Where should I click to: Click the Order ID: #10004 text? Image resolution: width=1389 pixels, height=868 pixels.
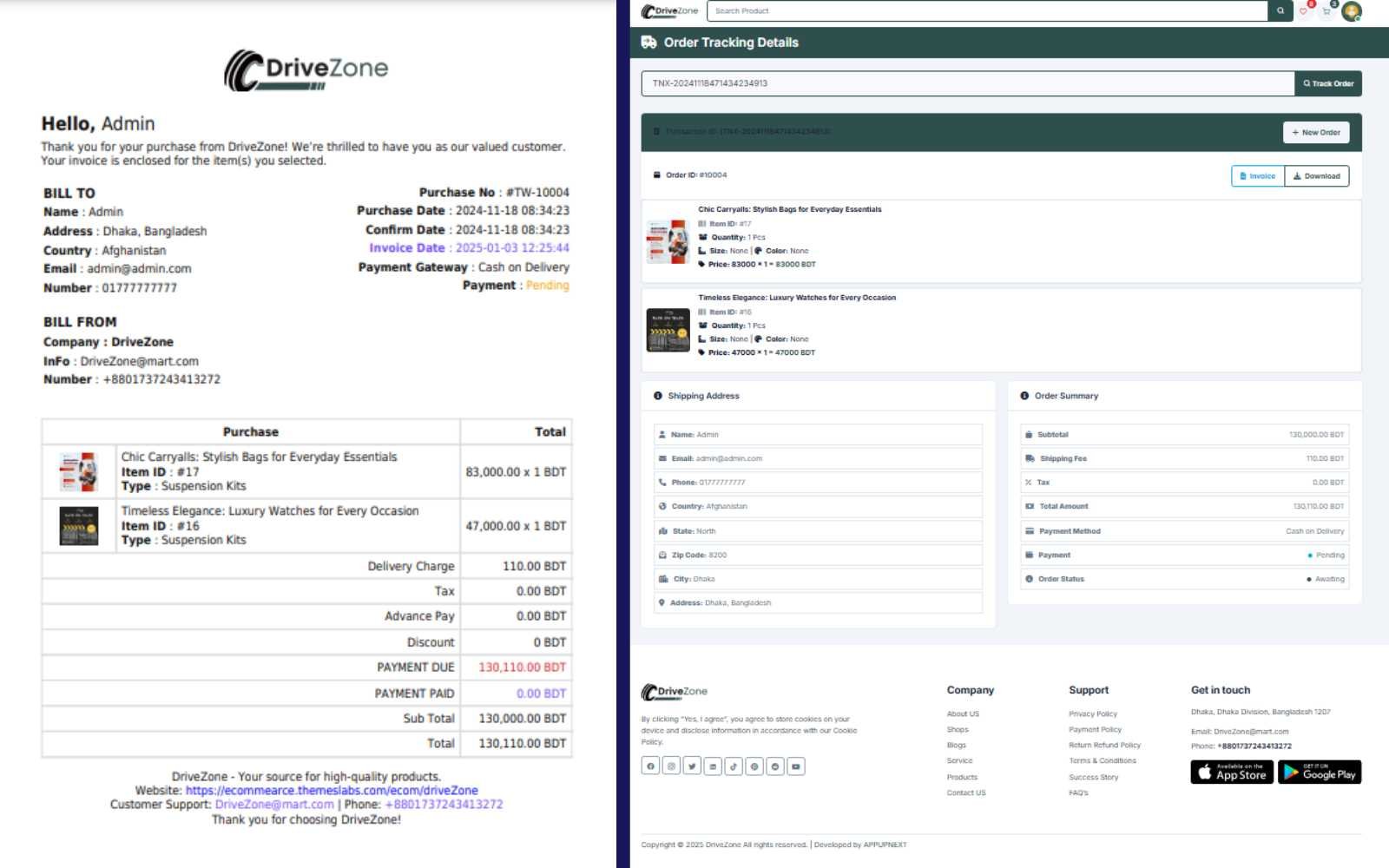(696, 175)
